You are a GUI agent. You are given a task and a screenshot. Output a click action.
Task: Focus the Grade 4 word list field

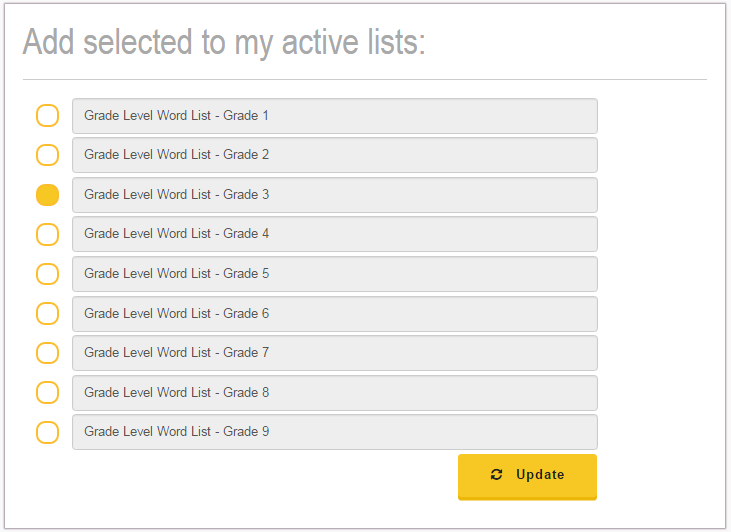coord(334,234)
